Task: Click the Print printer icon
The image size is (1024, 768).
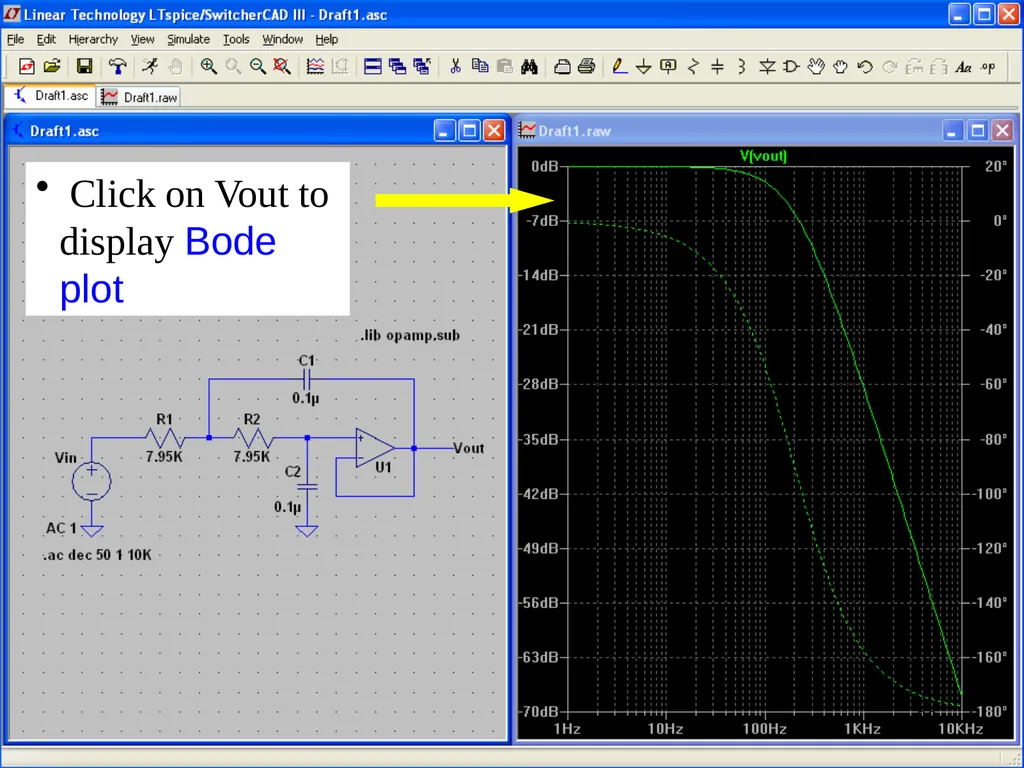Action: click(586, 66)
